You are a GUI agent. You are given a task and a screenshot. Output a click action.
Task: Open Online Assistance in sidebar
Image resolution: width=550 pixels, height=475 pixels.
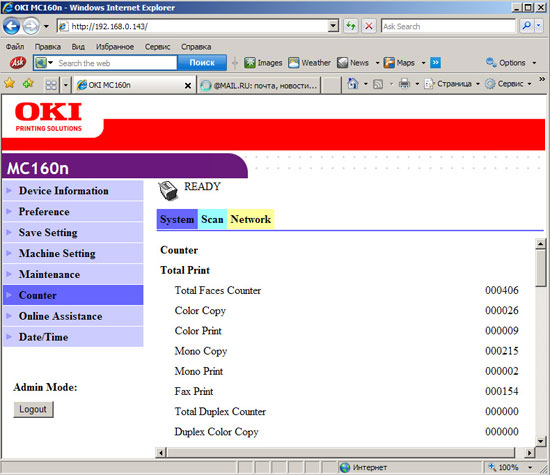[x=73, y=316]
